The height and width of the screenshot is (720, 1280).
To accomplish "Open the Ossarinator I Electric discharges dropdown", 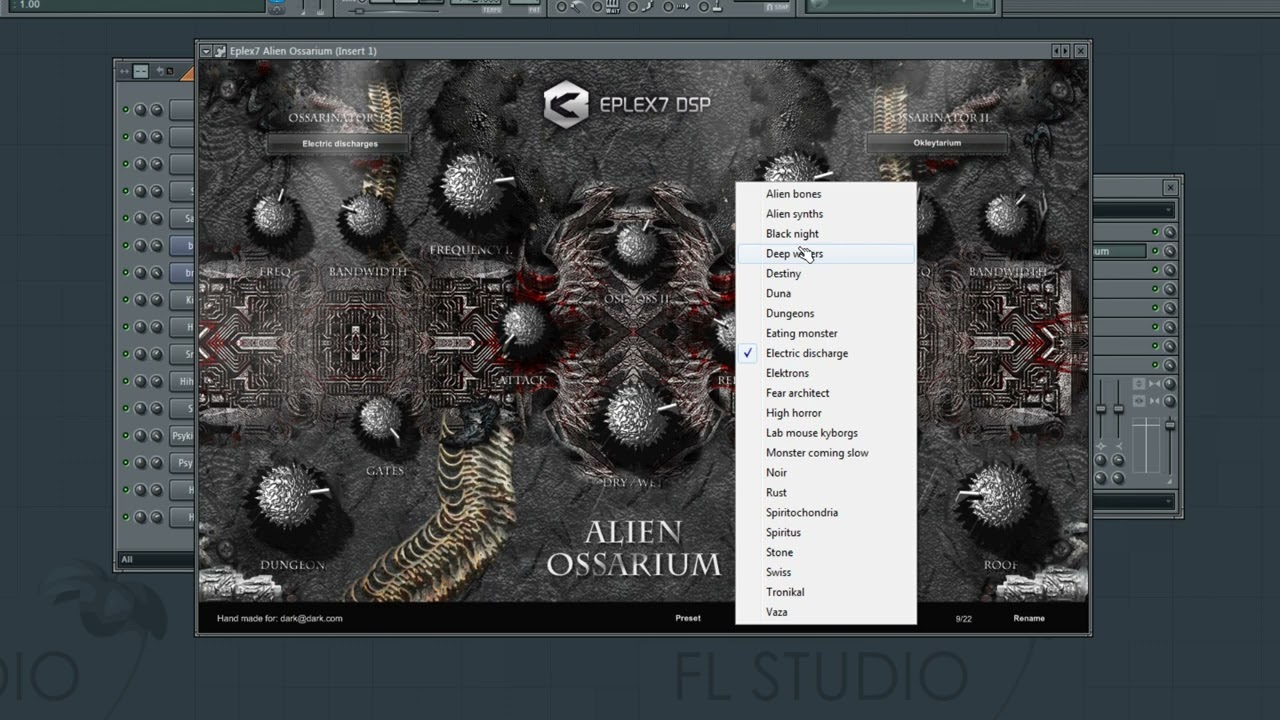I will point(339,143).
